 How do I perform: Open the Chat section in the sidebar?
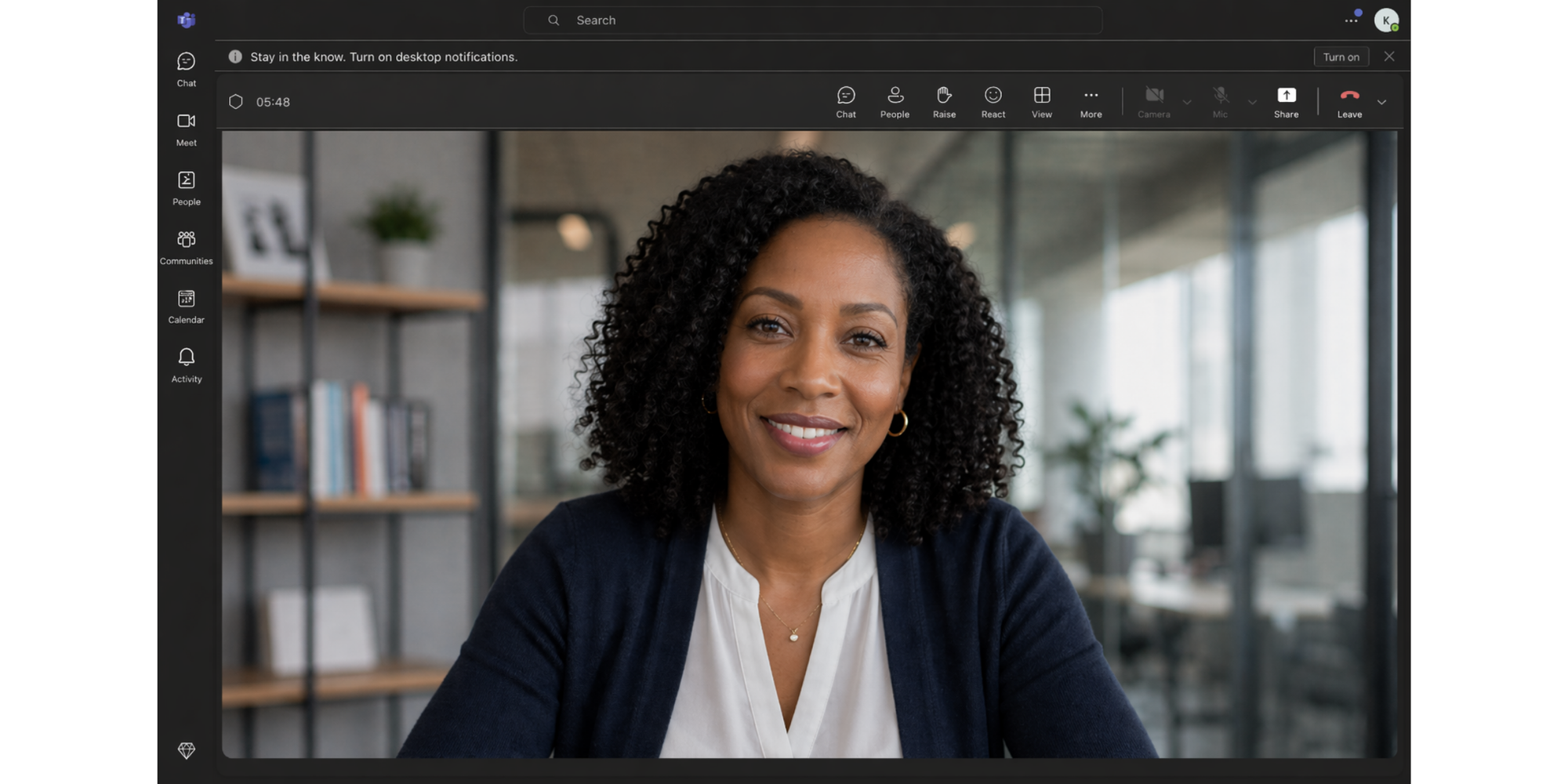[186, 69]
